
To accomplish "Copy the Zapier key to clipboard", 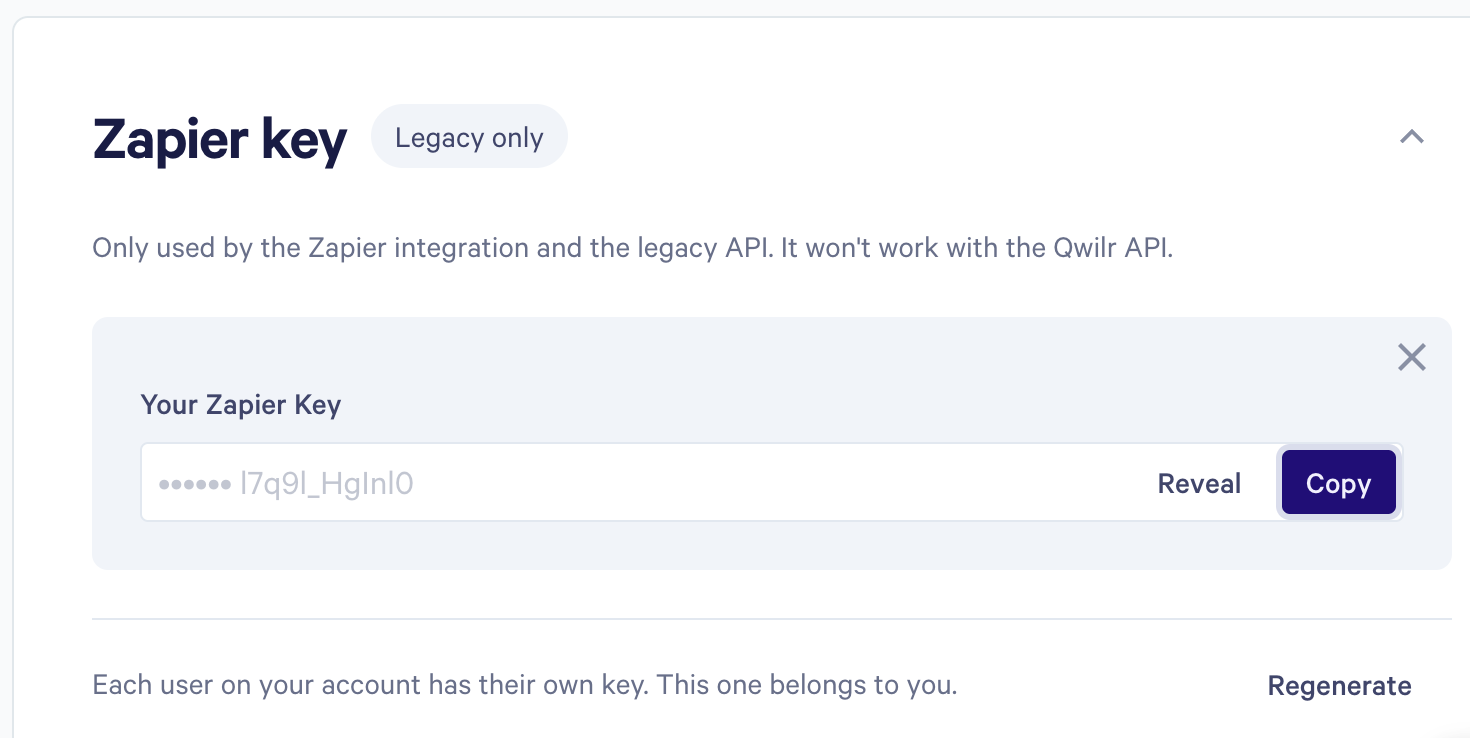I will pos(1338,483).
